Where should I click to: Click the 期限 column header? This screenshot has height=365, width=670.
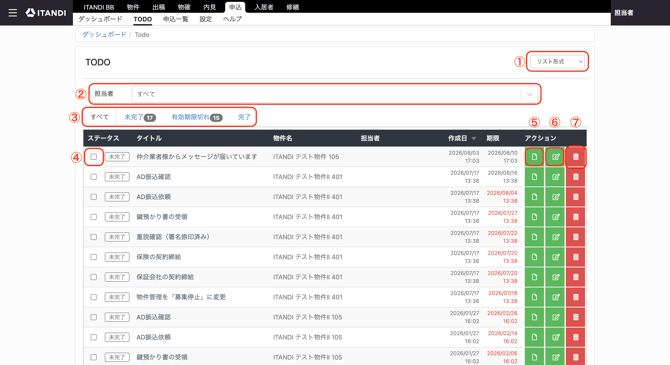click(x=493, y=138)
